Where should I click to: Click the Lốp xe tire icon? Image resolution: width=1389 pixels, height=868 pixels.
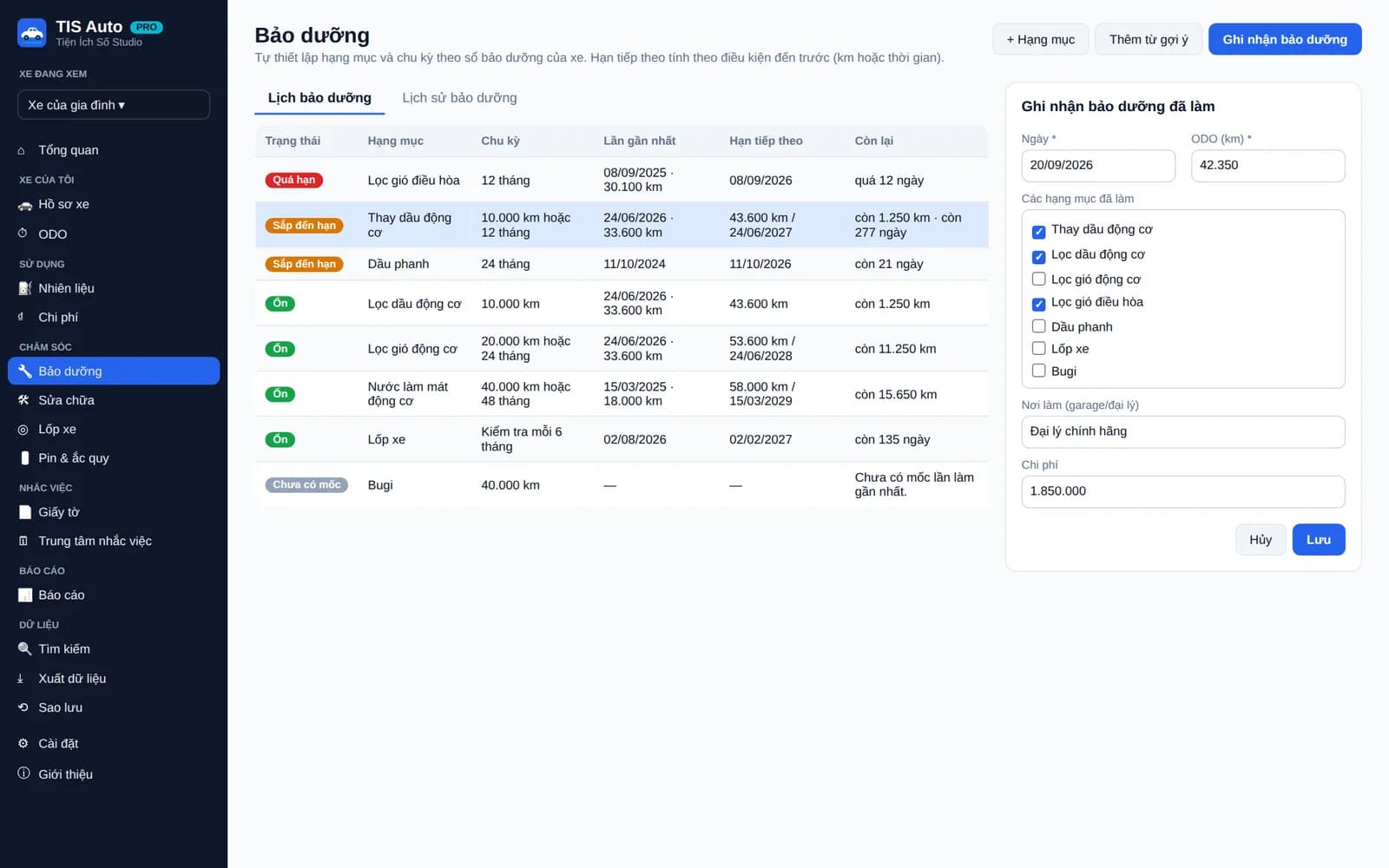pos(23,430)
